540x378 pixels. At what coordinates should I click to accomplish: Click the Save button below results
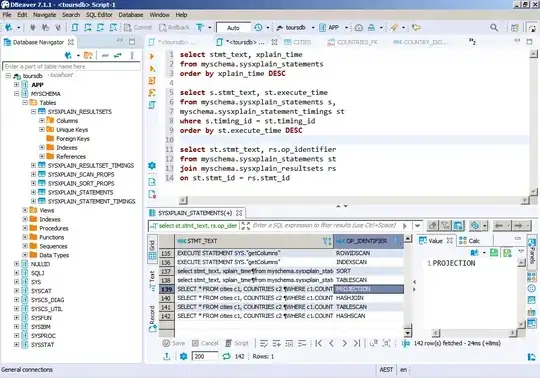174,343
